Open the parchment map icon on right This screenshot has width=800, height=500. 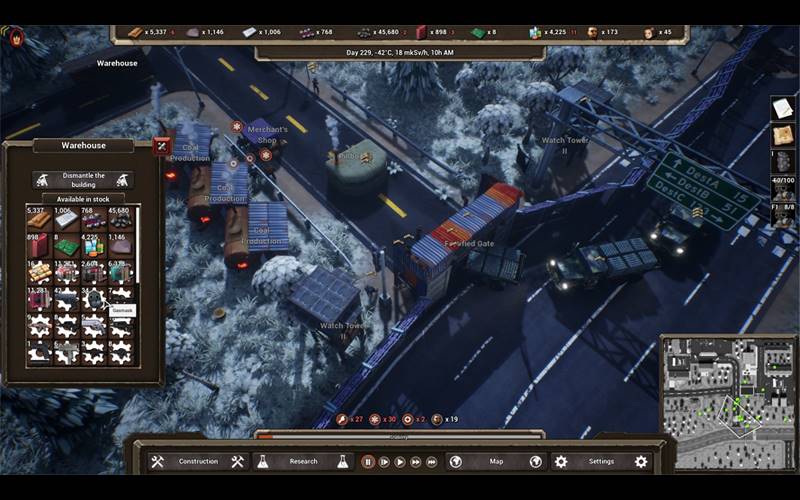pos(783,135)
